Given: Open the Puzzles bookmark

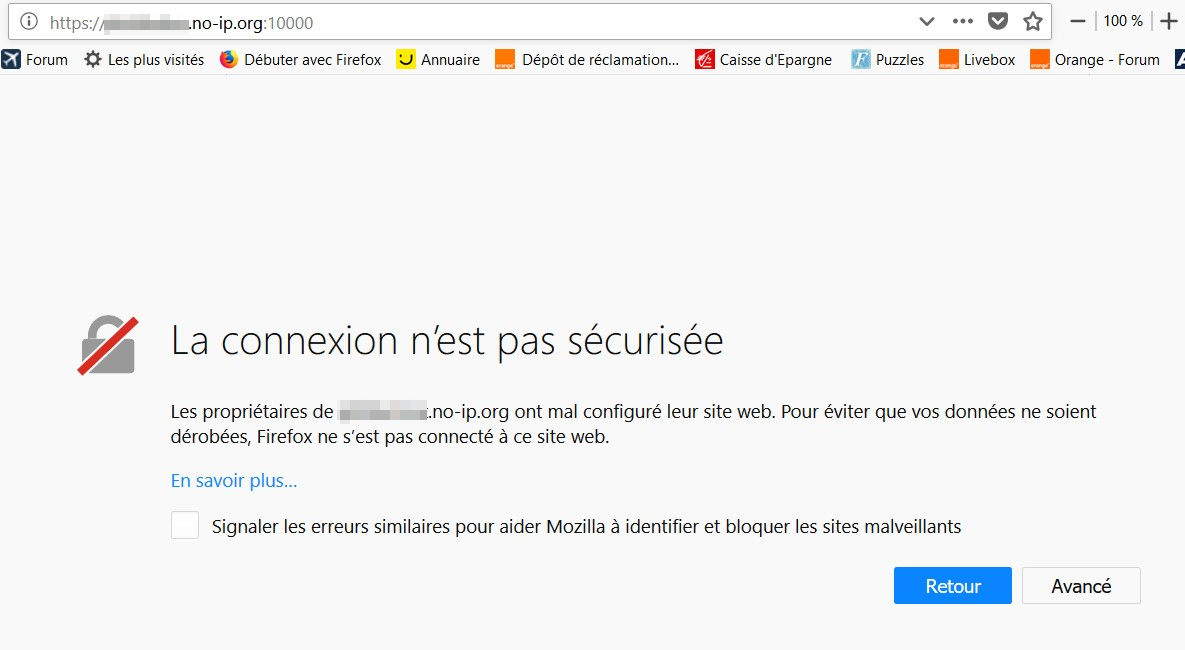Looking at the screenshot, I should [888, 60].
